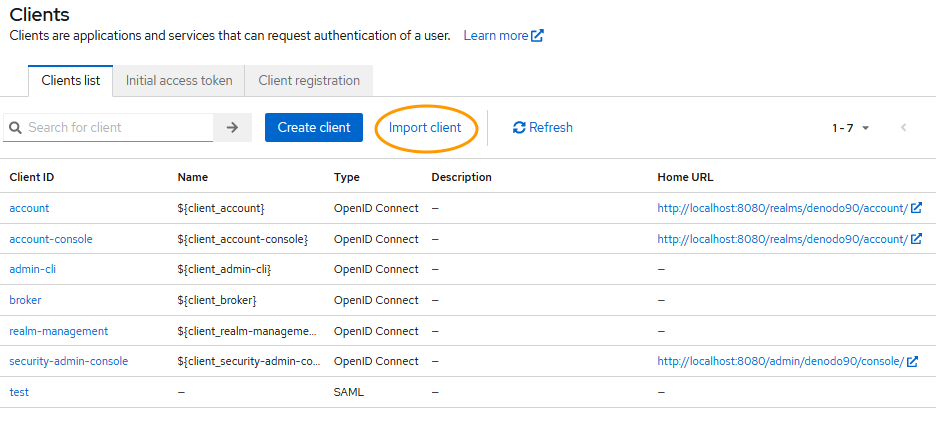Open account-console Home URL link
The width and height of the screenshot is (936, 447).
pos(783,239)
